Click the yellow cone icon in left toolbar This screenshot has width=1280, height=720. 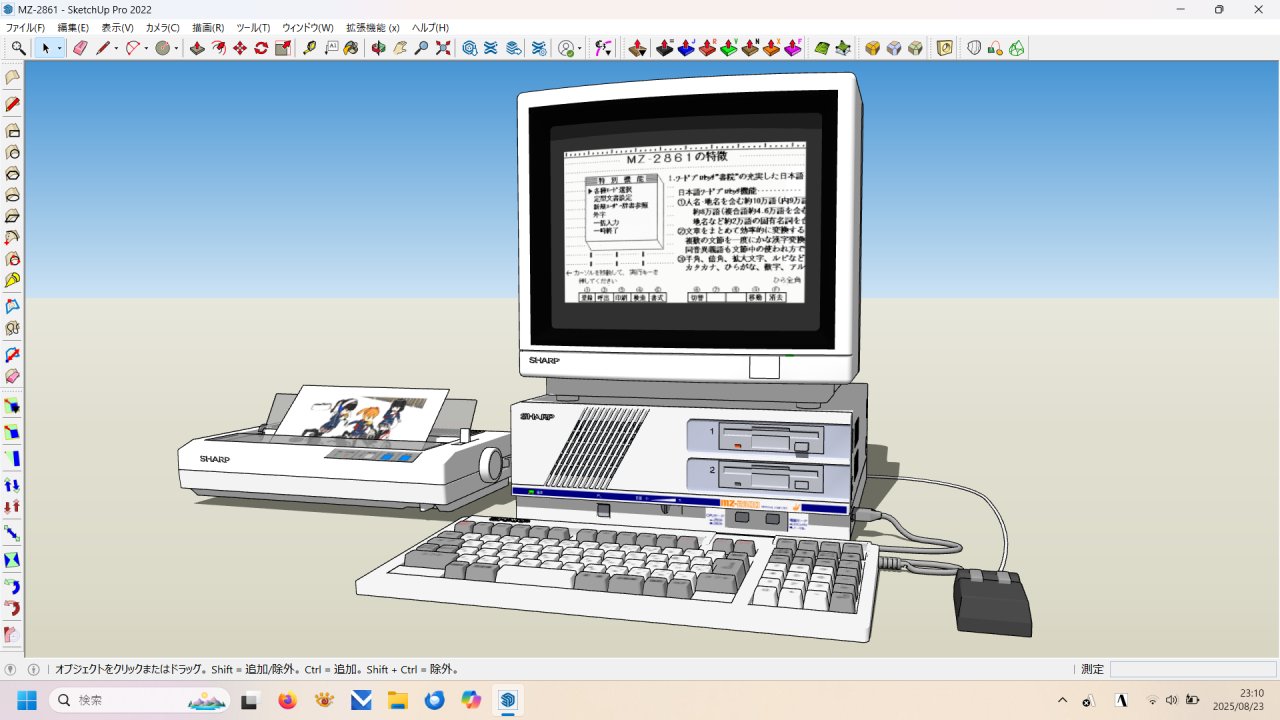tap(12, 280)
